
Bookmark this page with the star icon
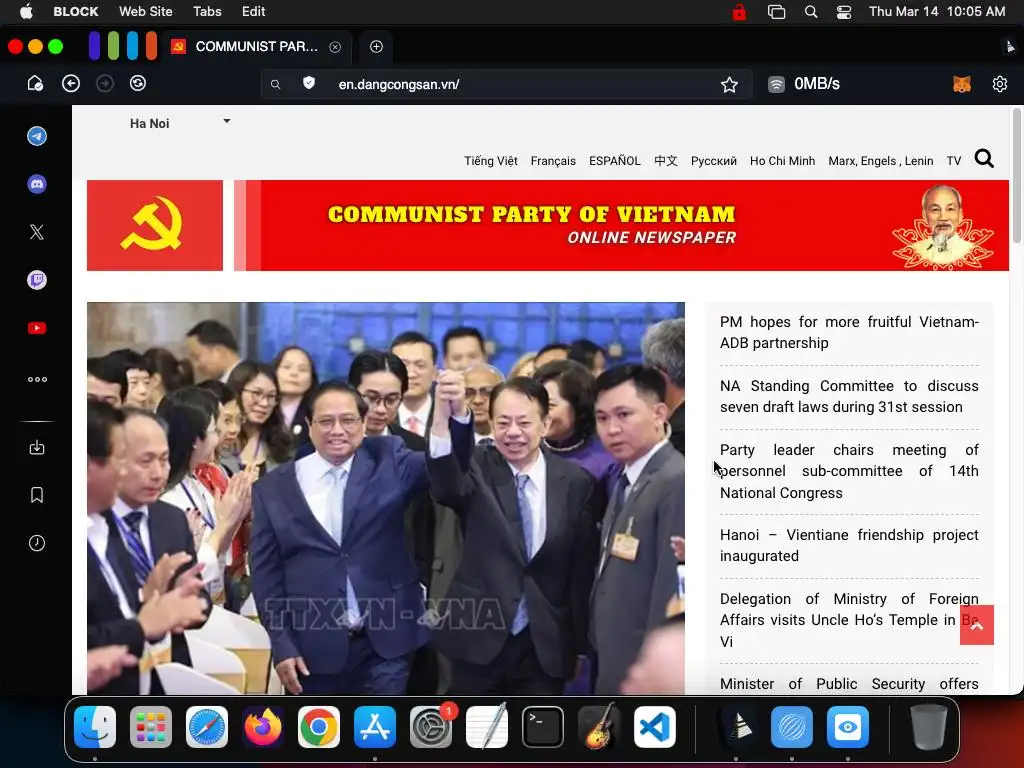coord(729,84)
